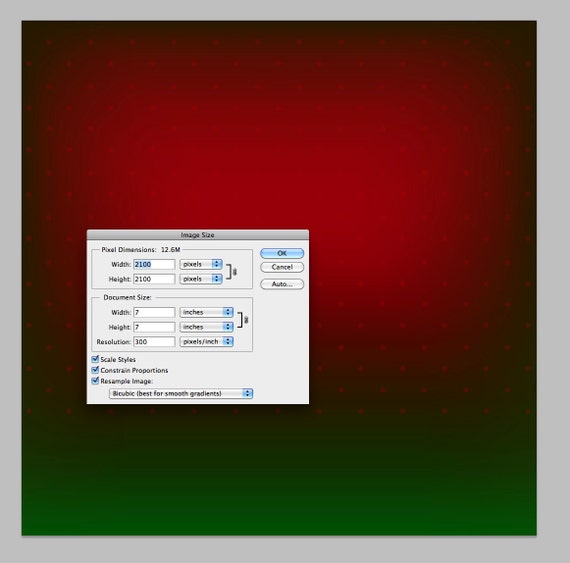Expand document Width inches dropdown
Screen dimensions: 570x563
pos(206,312)
